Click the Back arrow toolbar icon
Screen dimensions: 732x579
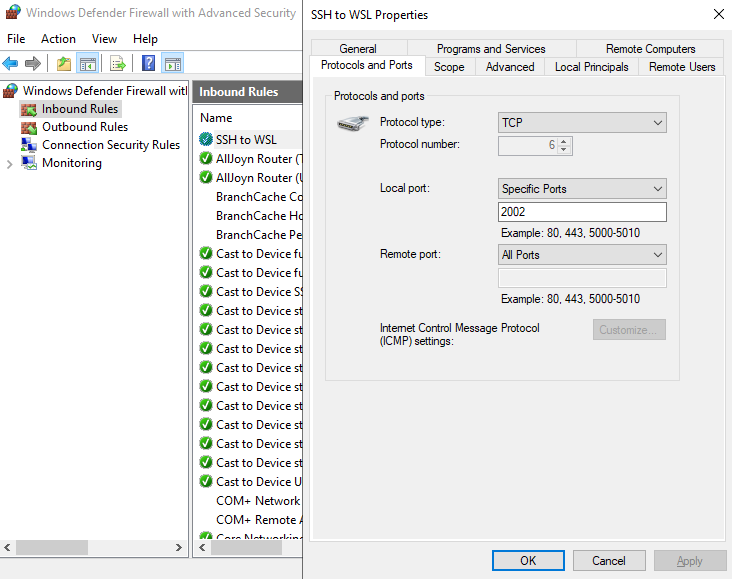point(10,63)
